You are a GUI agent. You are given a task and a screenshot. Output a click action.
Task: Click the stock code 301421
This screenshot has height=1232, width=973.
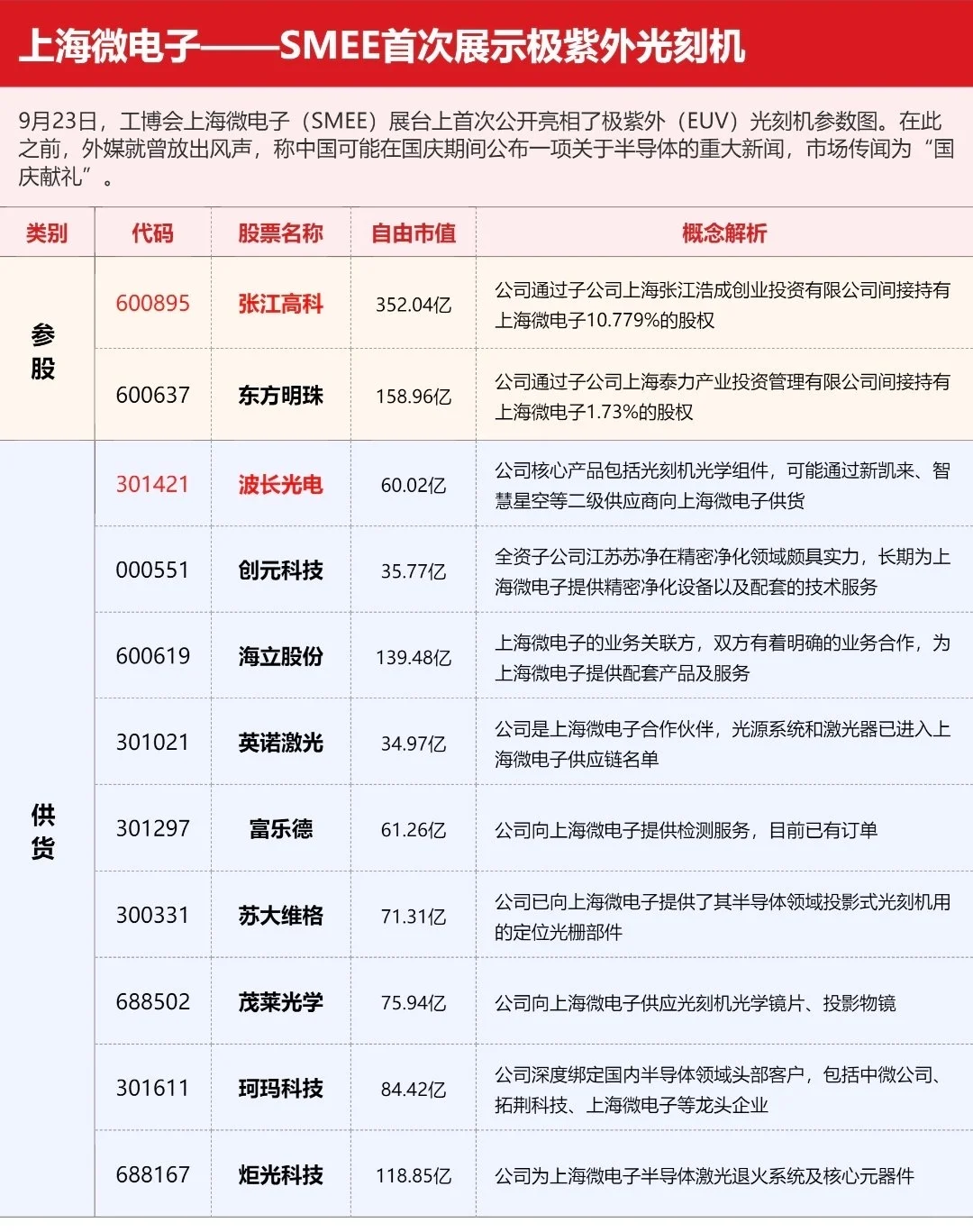150,484
